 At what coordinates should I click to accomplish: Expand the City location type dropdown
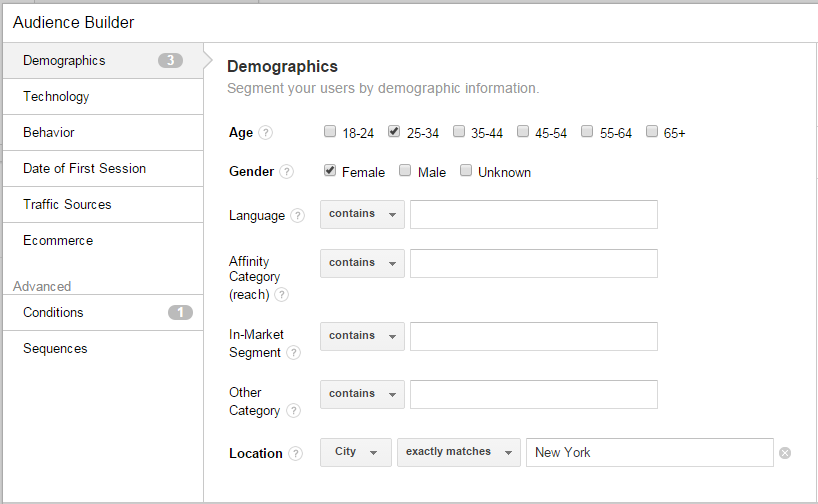[355, 452]
